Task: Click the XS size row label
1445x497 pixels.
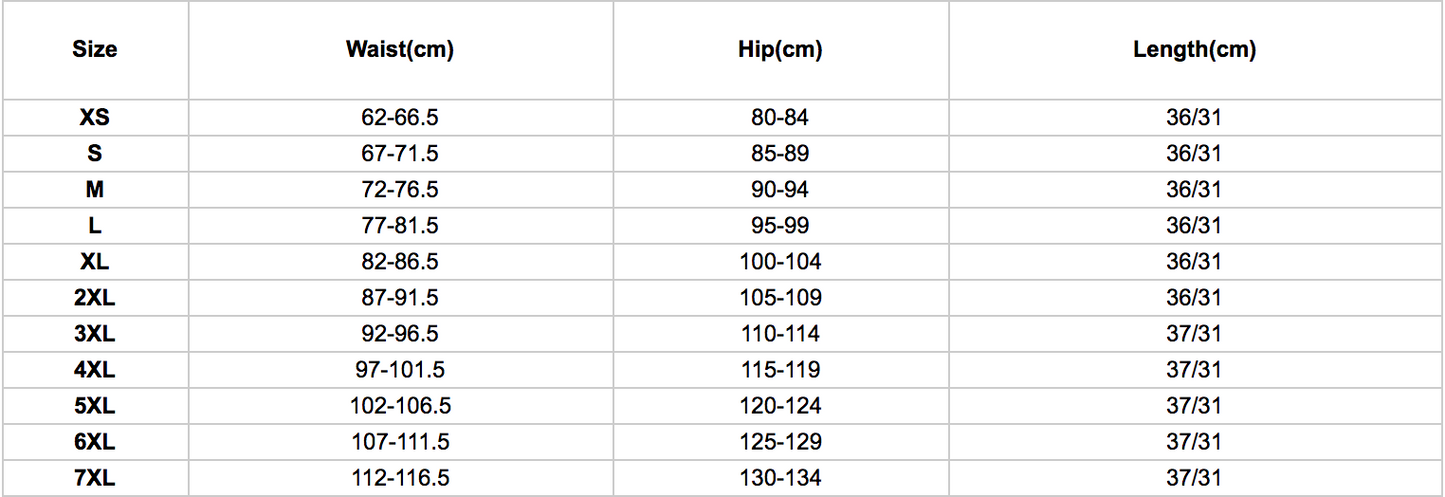Action: (x=94, y=118)
